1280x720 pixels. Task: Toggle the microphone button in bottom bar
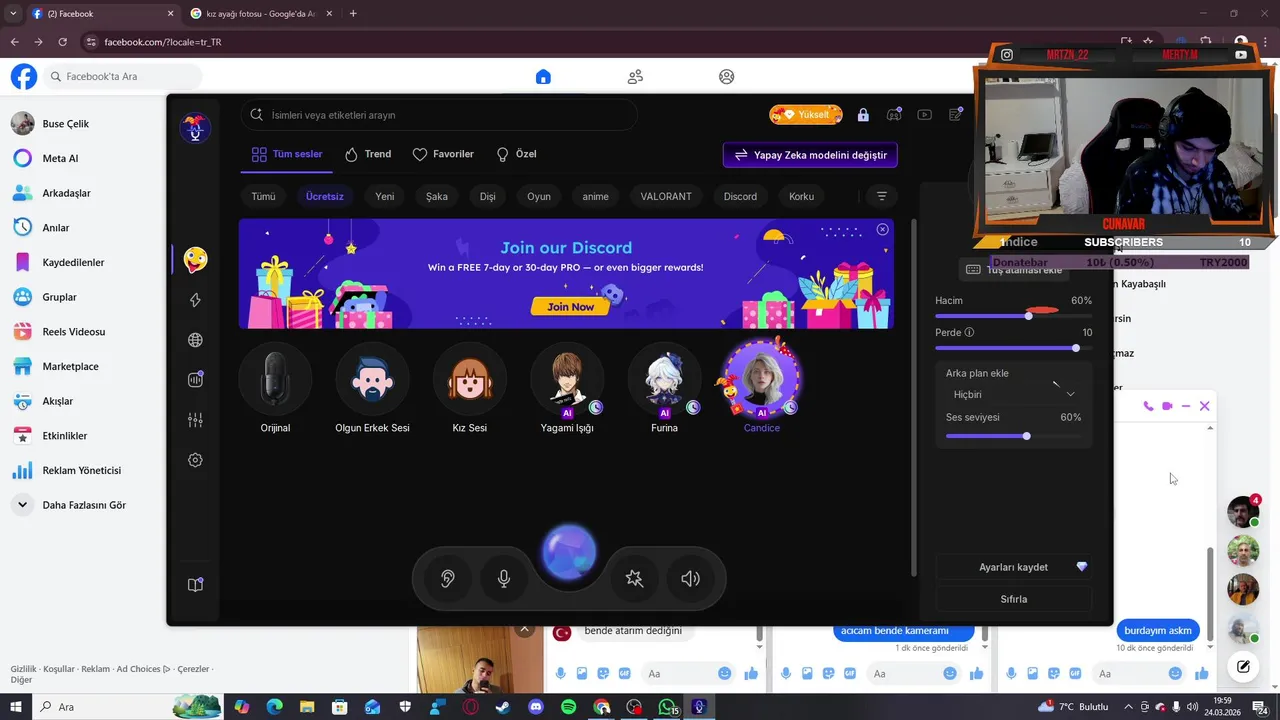click(x=504, y=578)
